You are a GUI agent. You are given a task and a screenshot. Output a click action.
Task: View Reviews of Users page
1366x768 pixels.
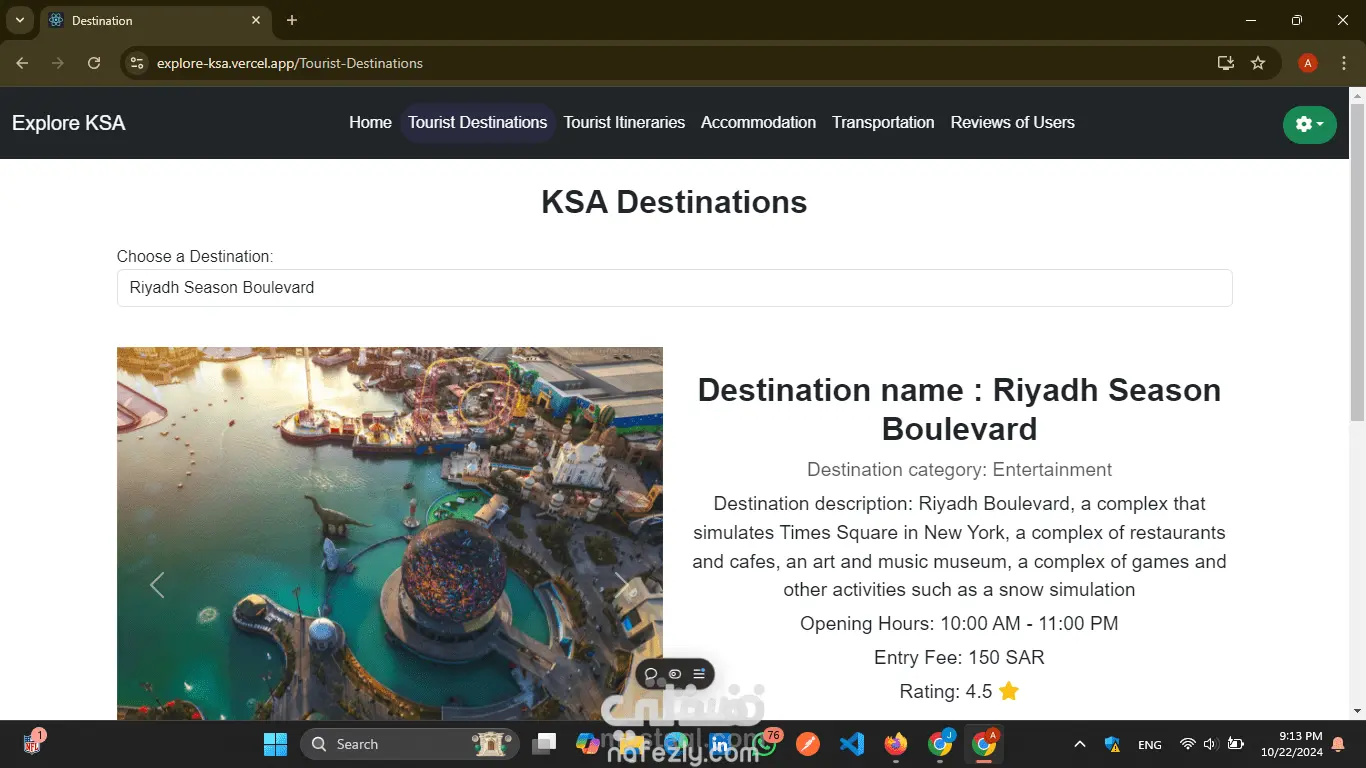coord(1012,123)
